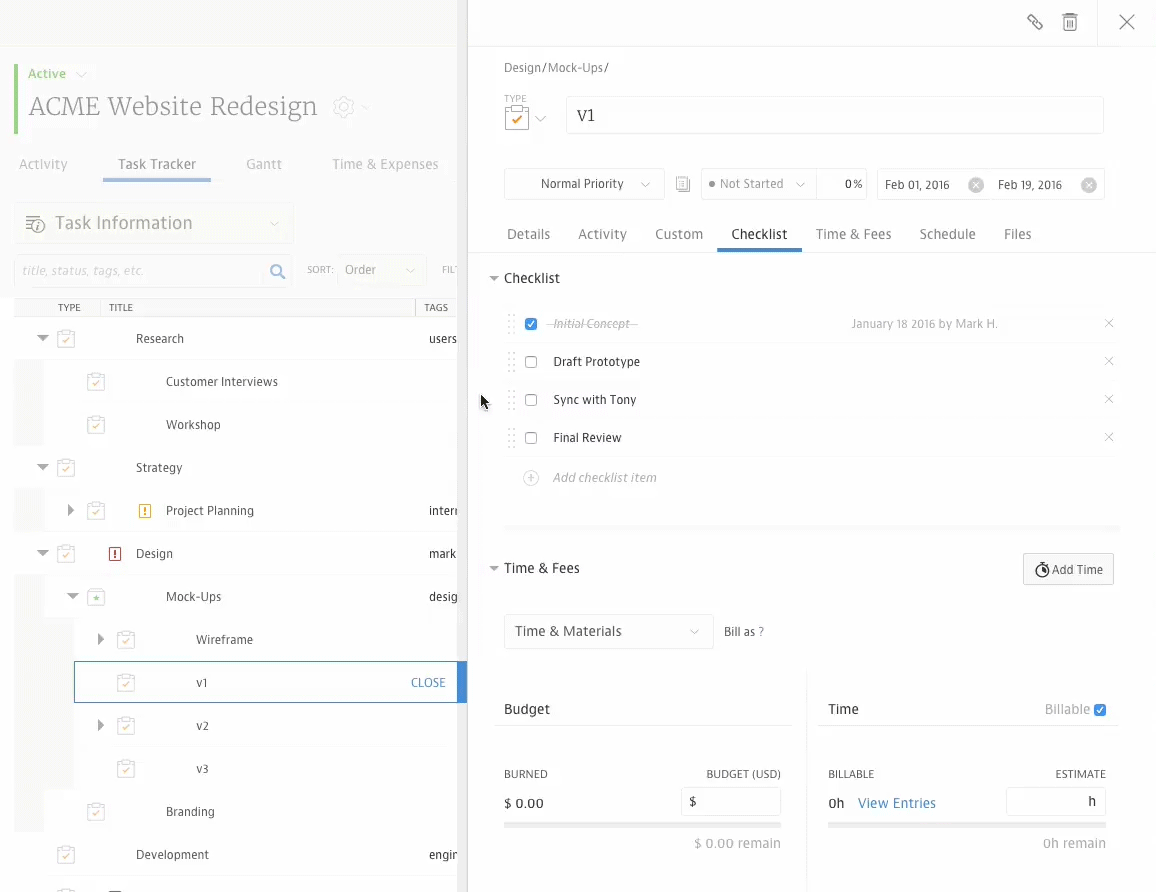Uncheck the Initial Concept checkbox
The height and width of the screenshot is (892, 1156).
531,324
